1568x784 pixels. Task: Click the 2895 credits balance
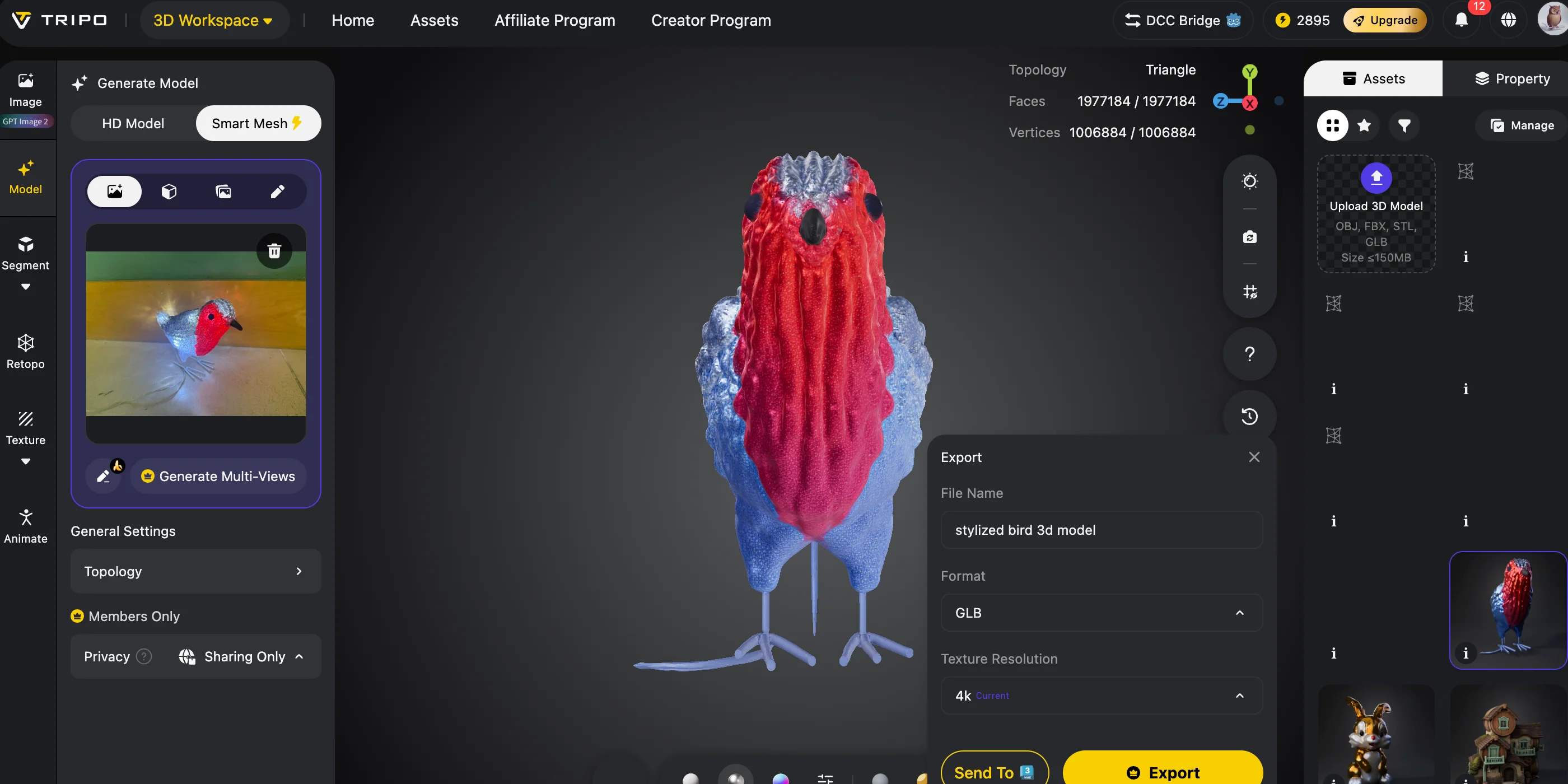click(1303, 20)
